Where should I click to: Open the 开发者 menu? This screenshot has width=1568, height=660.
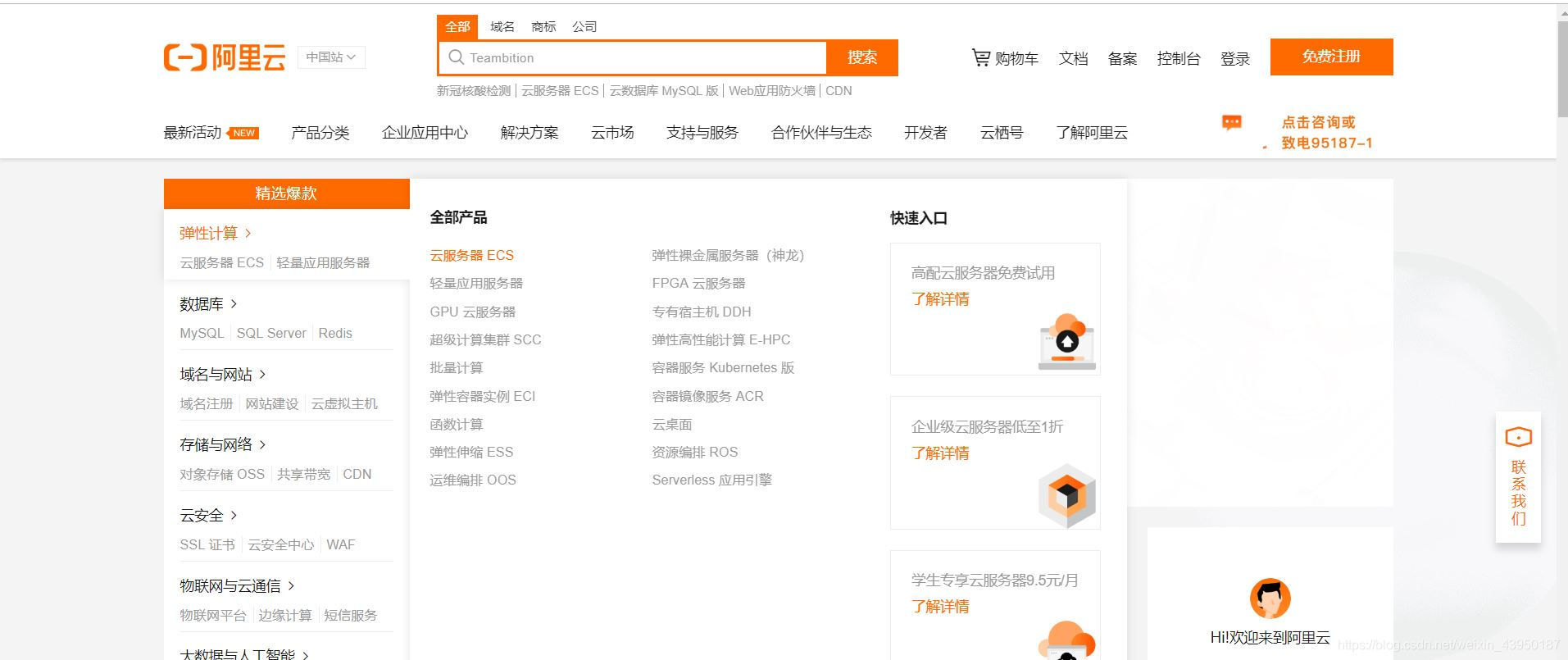925,133
